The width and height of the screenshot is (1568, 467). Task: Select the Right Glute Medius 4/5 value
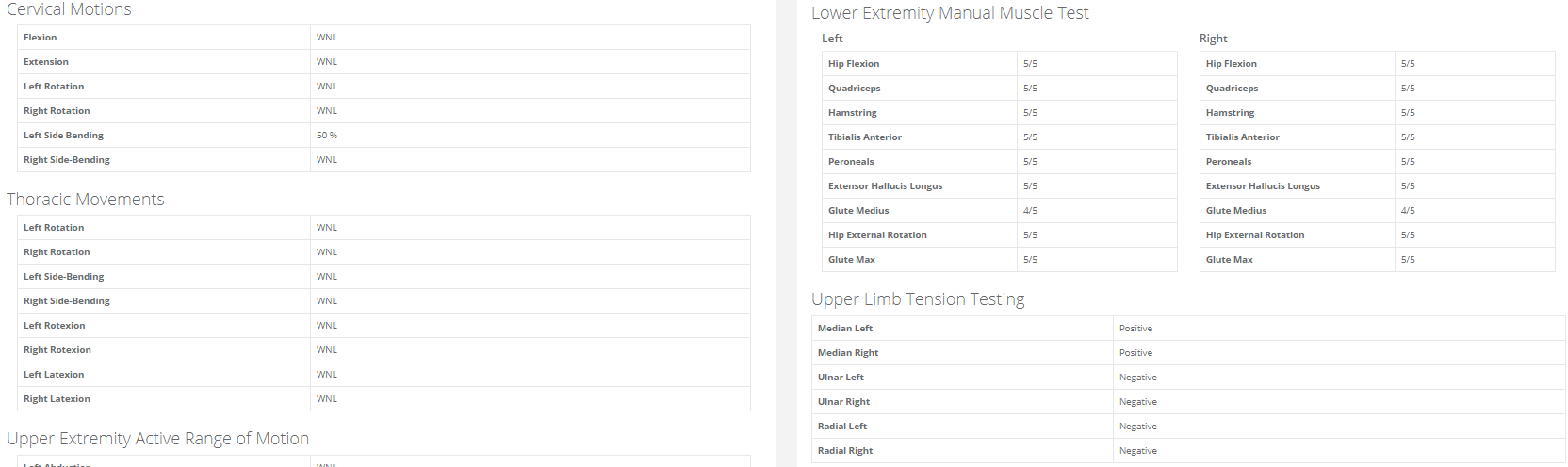tap(1408, 211)
